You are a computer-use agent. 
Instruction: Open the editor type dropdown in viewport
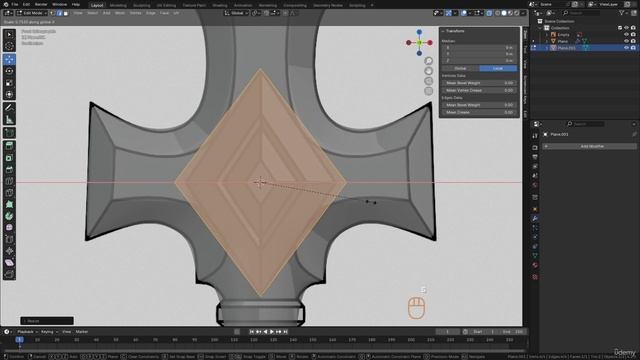[8, 13]
